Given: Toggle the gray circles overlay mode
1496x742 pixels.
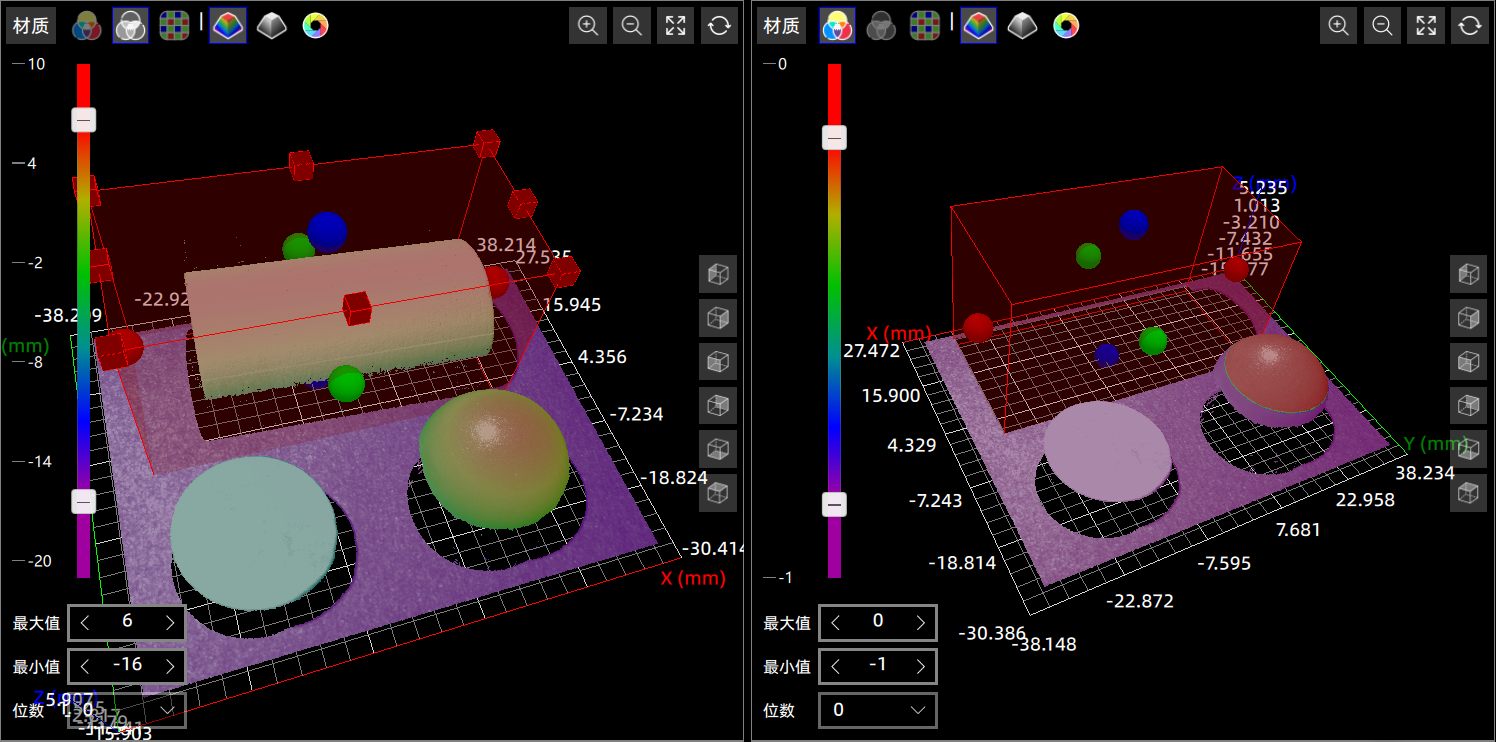Looking at the screenshot, I should click(130, 25).
